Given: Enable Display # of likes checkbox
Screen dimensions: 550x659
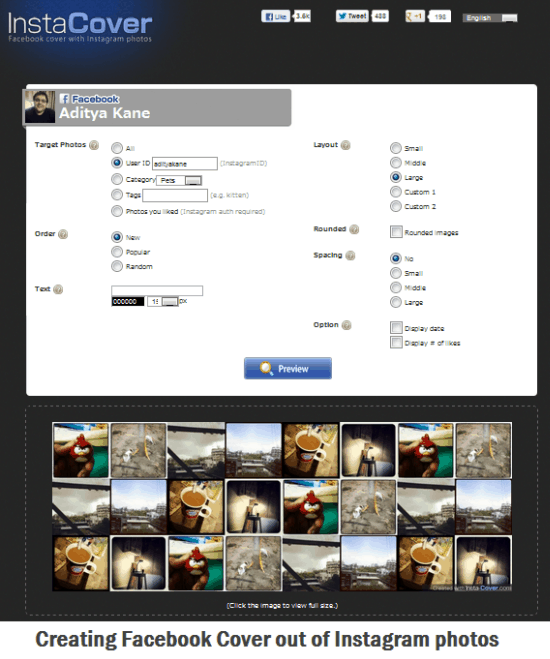Looking at the screenshot, I should 396,342.
